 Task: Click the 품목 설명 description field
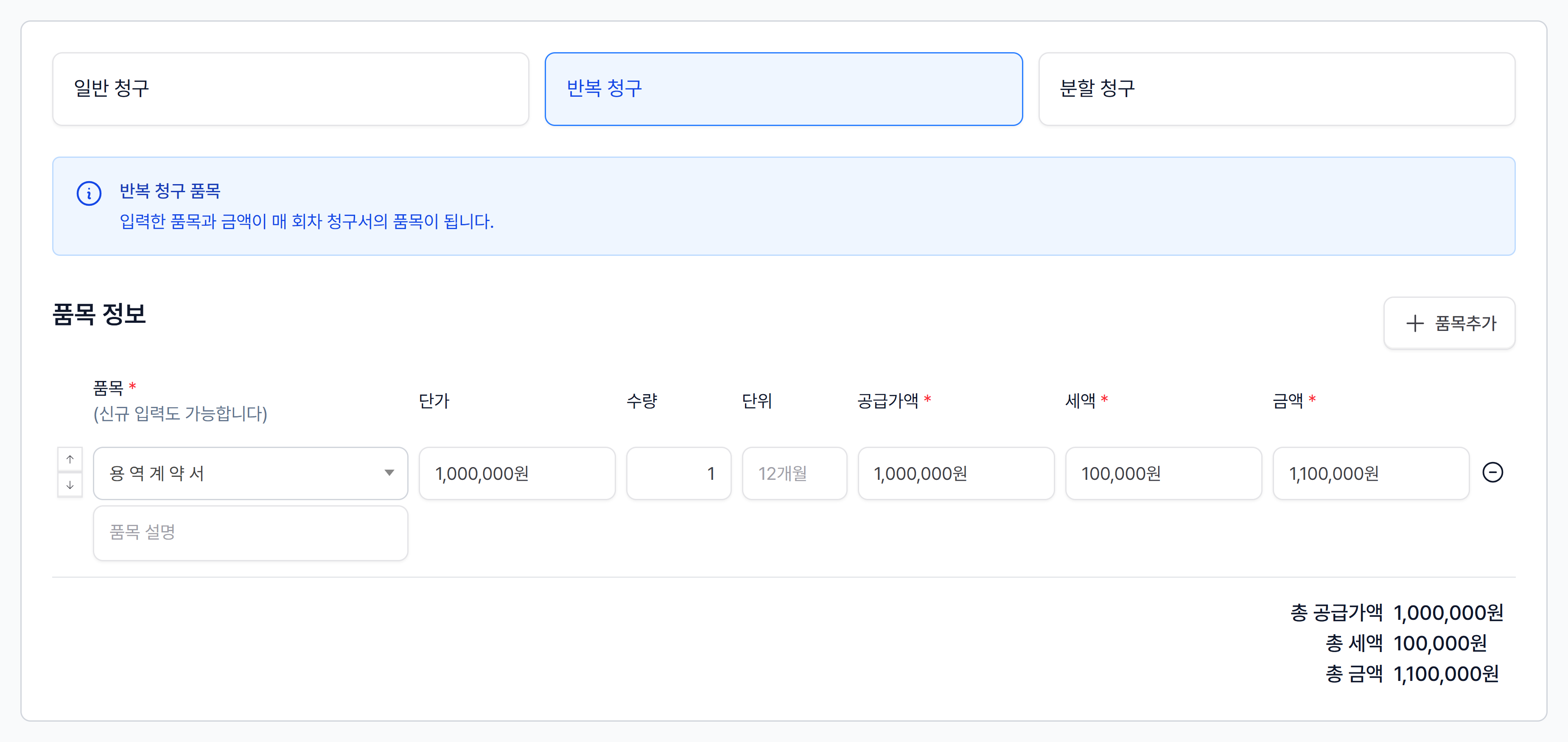(x=250, y=532)
